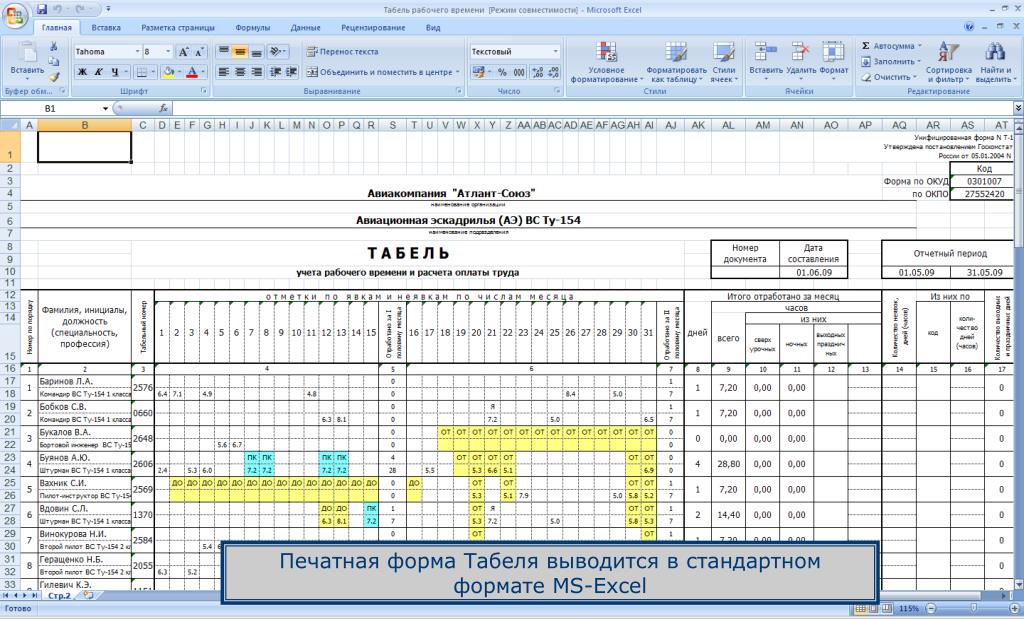The image size is (1024, 619).
Task: Switch to the Вид tab
Action: 432,27
